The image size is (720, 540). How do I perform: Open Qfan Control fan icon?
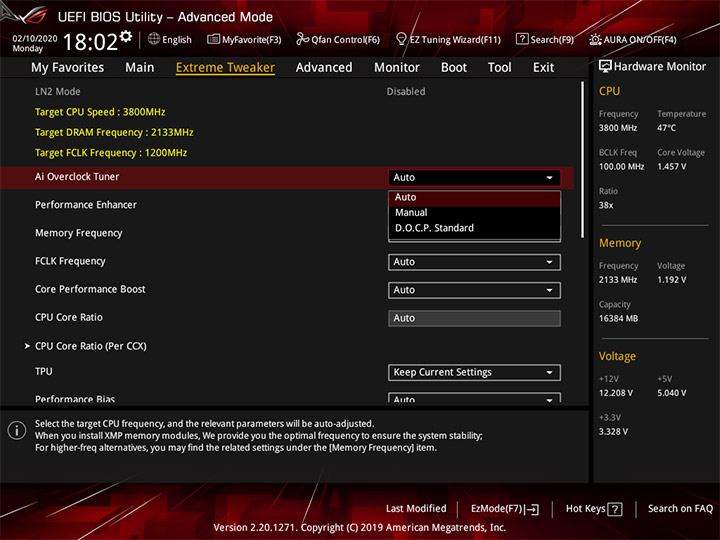pos(302,39)
